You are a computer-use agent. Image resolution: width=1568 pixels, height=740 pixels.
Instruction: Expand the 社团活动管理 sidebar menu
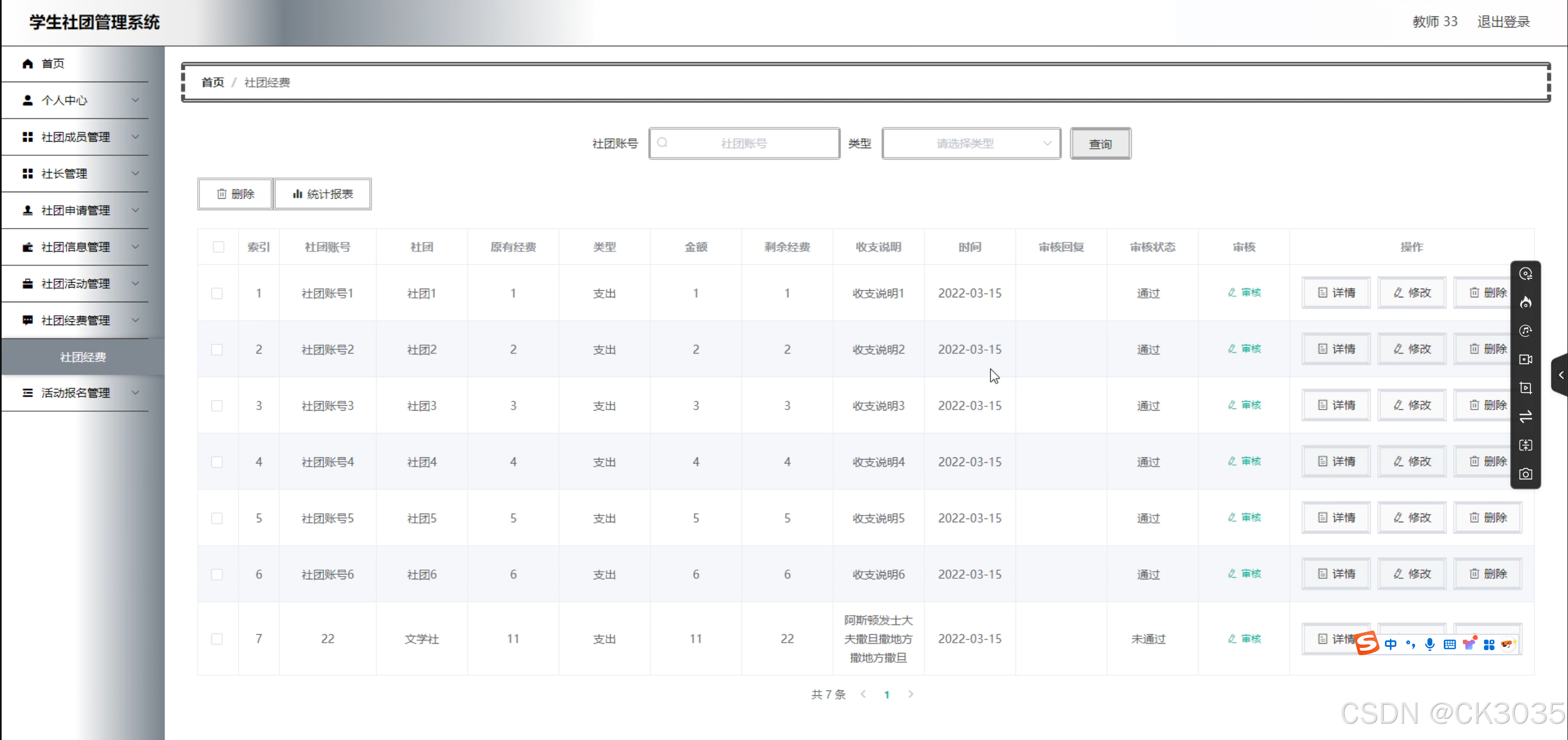click(76, 284)
